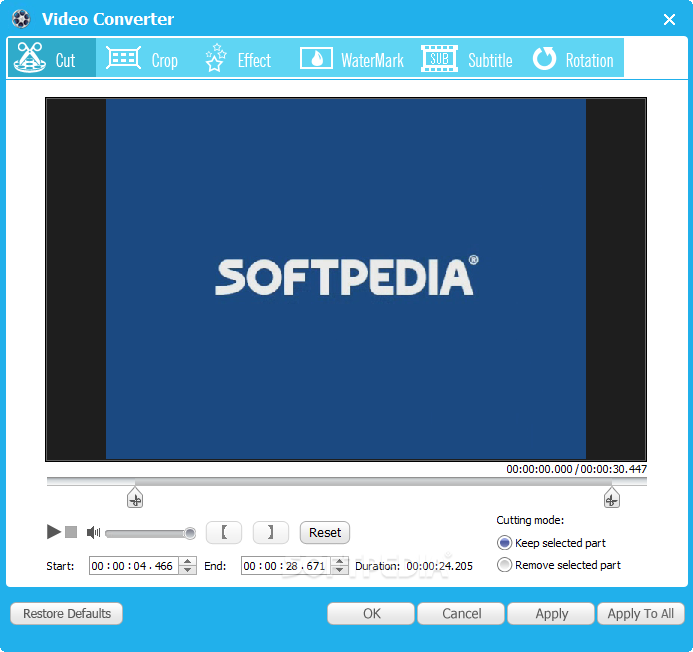Click Restore Defaults button
This screenshot has width=693, height=652.
[x=66, y=614]
